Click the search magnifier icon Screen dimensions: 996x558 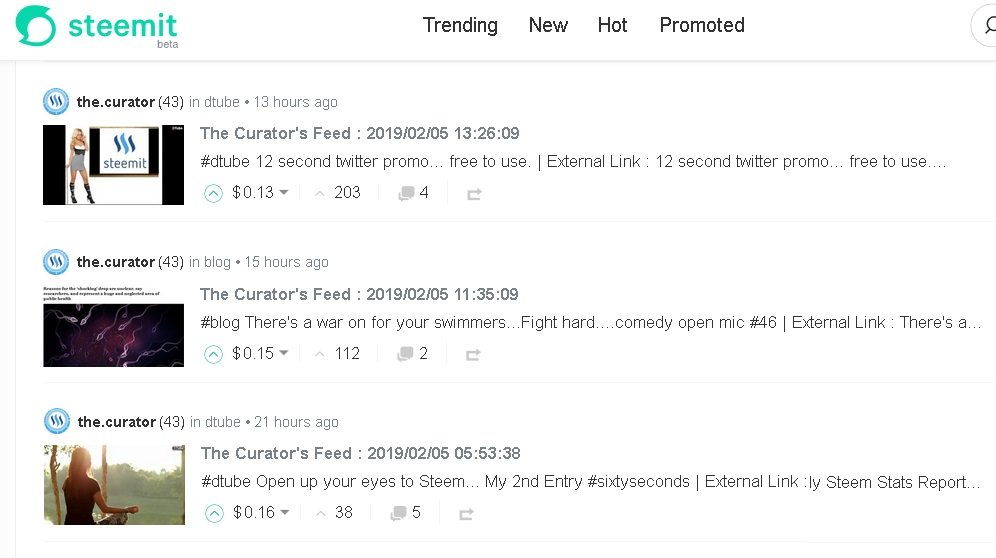tap(990, 25)
